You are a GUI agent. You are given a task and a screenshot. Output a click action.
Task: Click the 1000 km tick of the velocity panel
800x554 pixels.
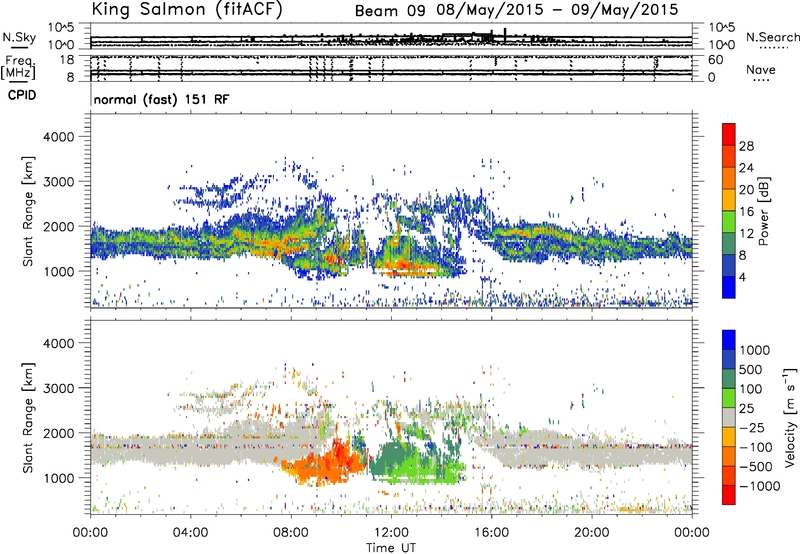point(58,478)
